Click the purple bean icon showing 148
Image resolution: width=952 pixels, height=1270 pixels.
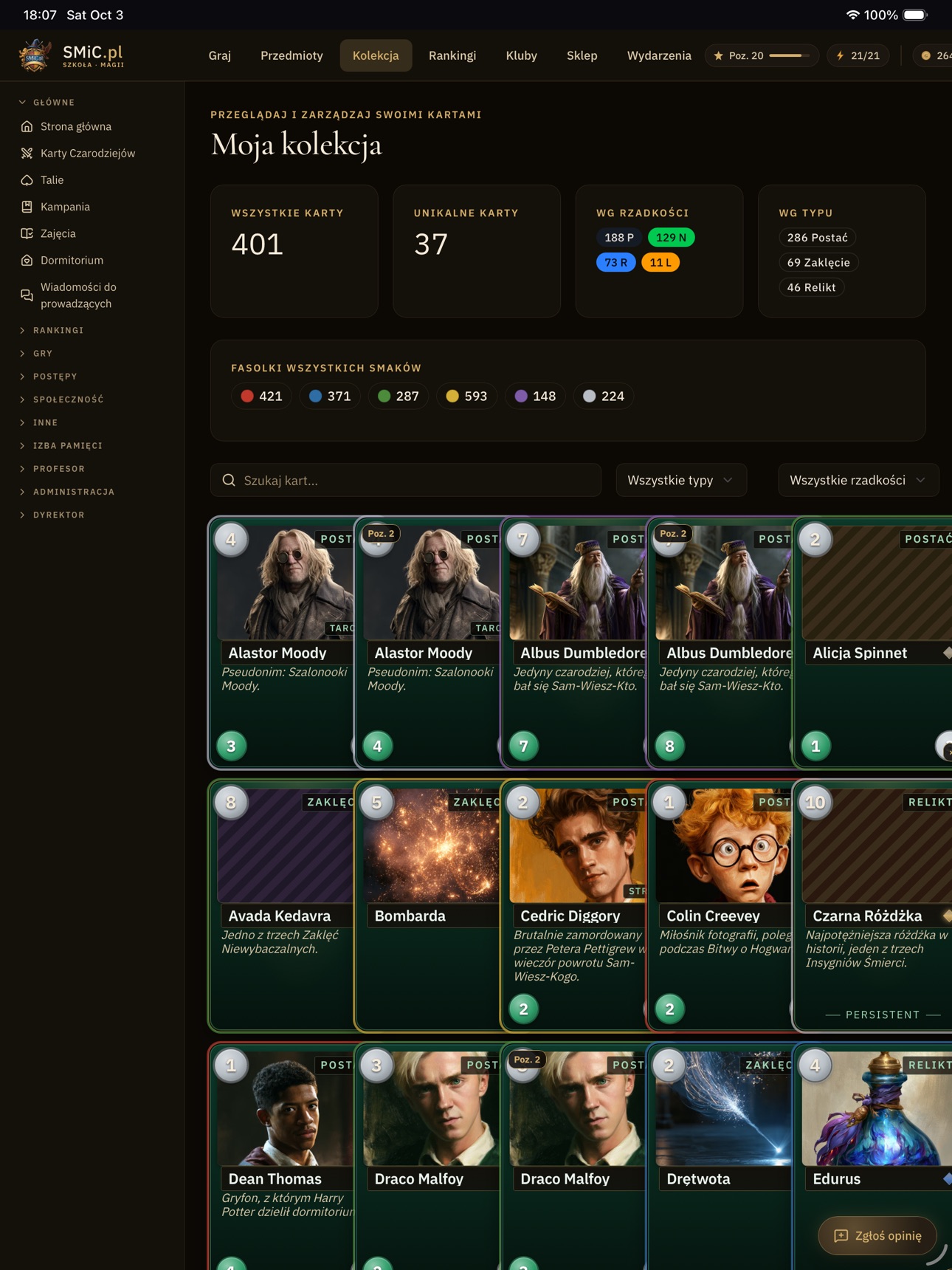coord(521,396)
